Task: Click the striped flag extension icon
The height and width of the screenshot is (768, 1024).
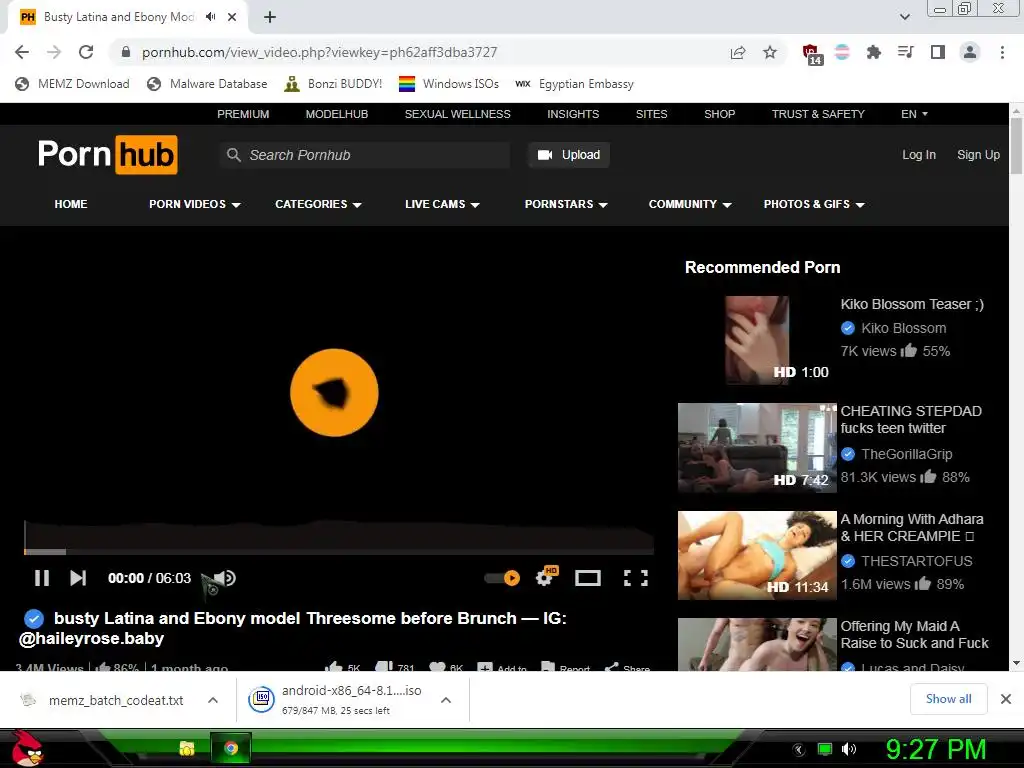Action: coord(842,52)
